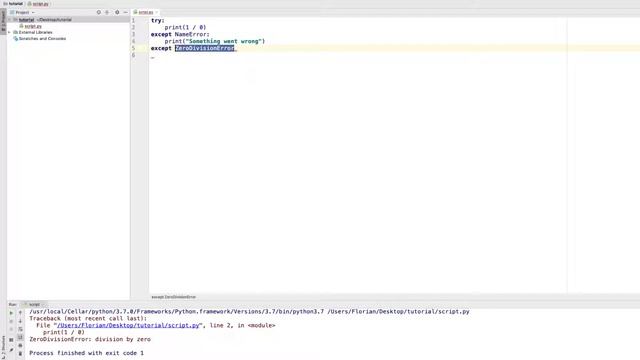Click the Stop process icon in Run panel
The image size is (640, 360).
pyautogui.click(x=11, y=321)
